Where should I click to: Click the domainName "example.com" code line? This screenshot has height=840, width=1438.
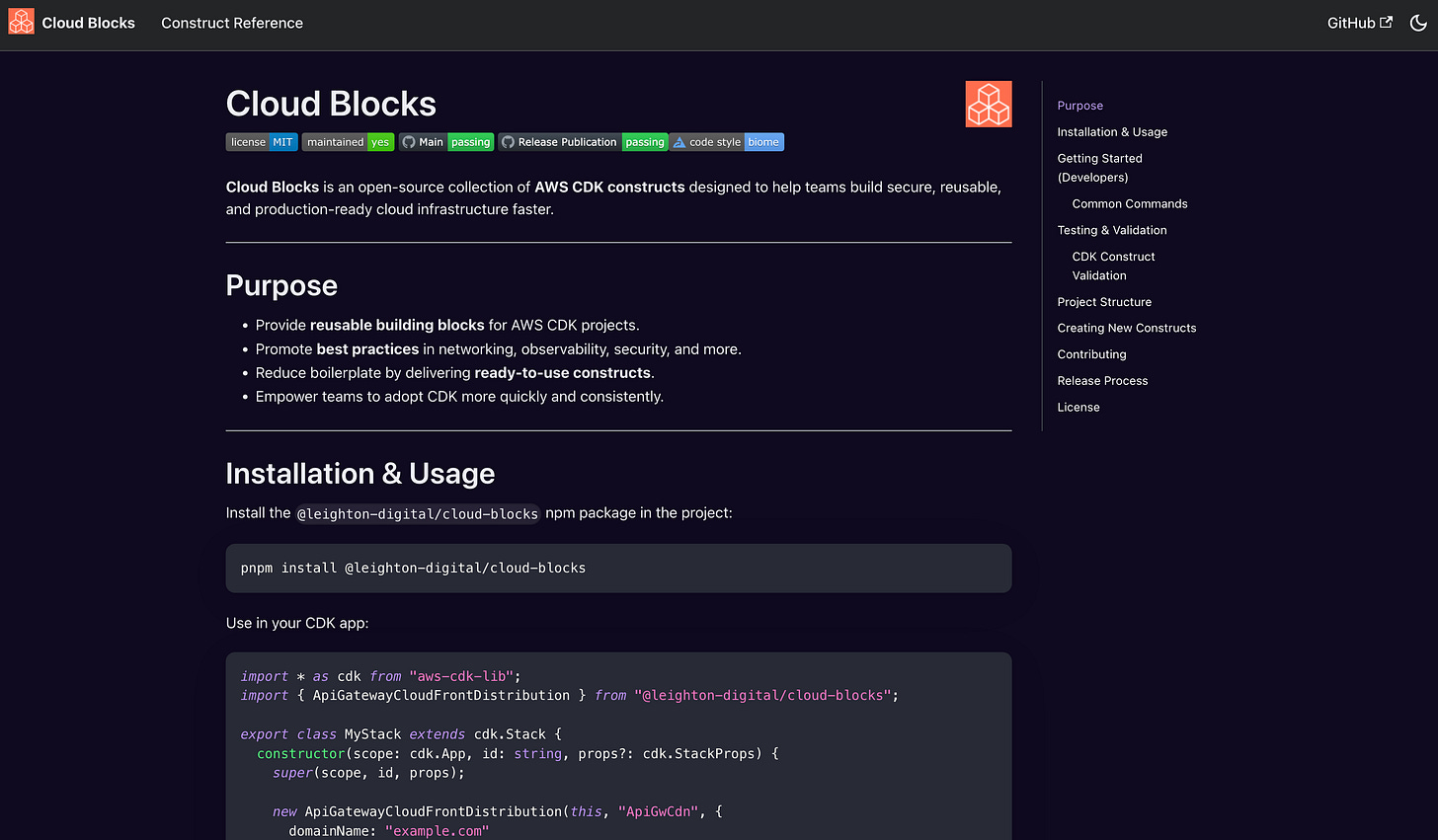pos(389,831)
